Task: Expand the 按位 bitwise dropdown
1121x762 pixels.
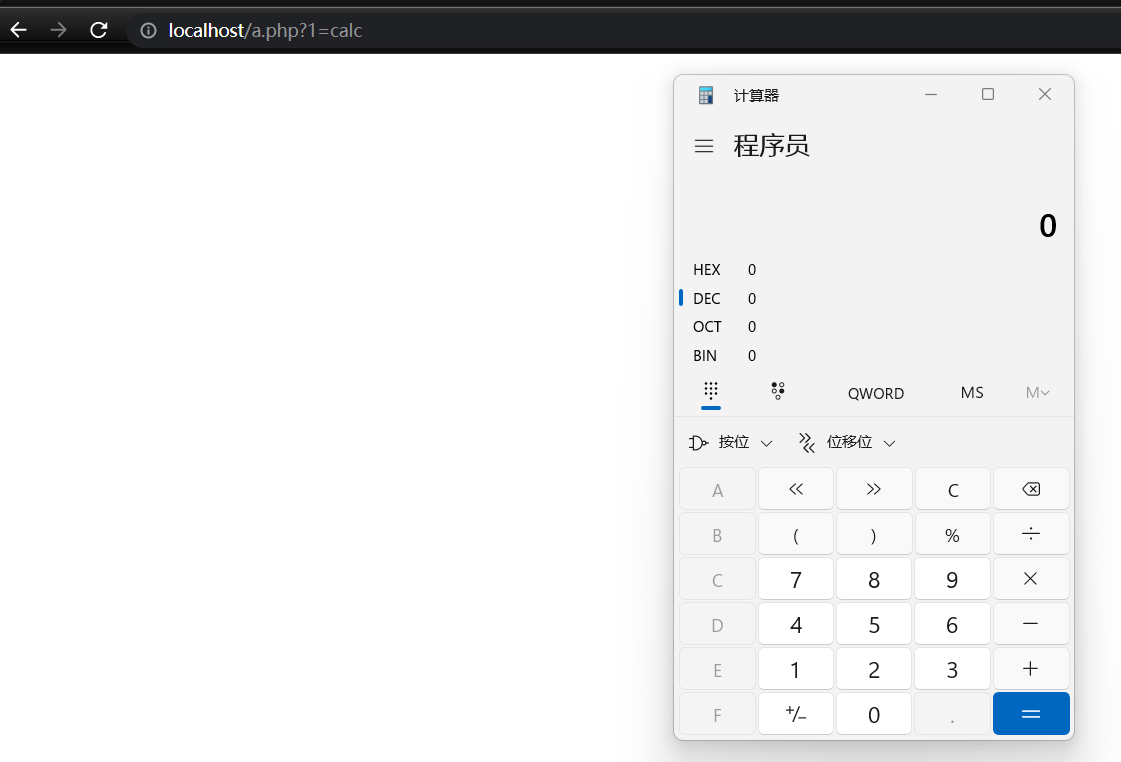Action: 731,442
